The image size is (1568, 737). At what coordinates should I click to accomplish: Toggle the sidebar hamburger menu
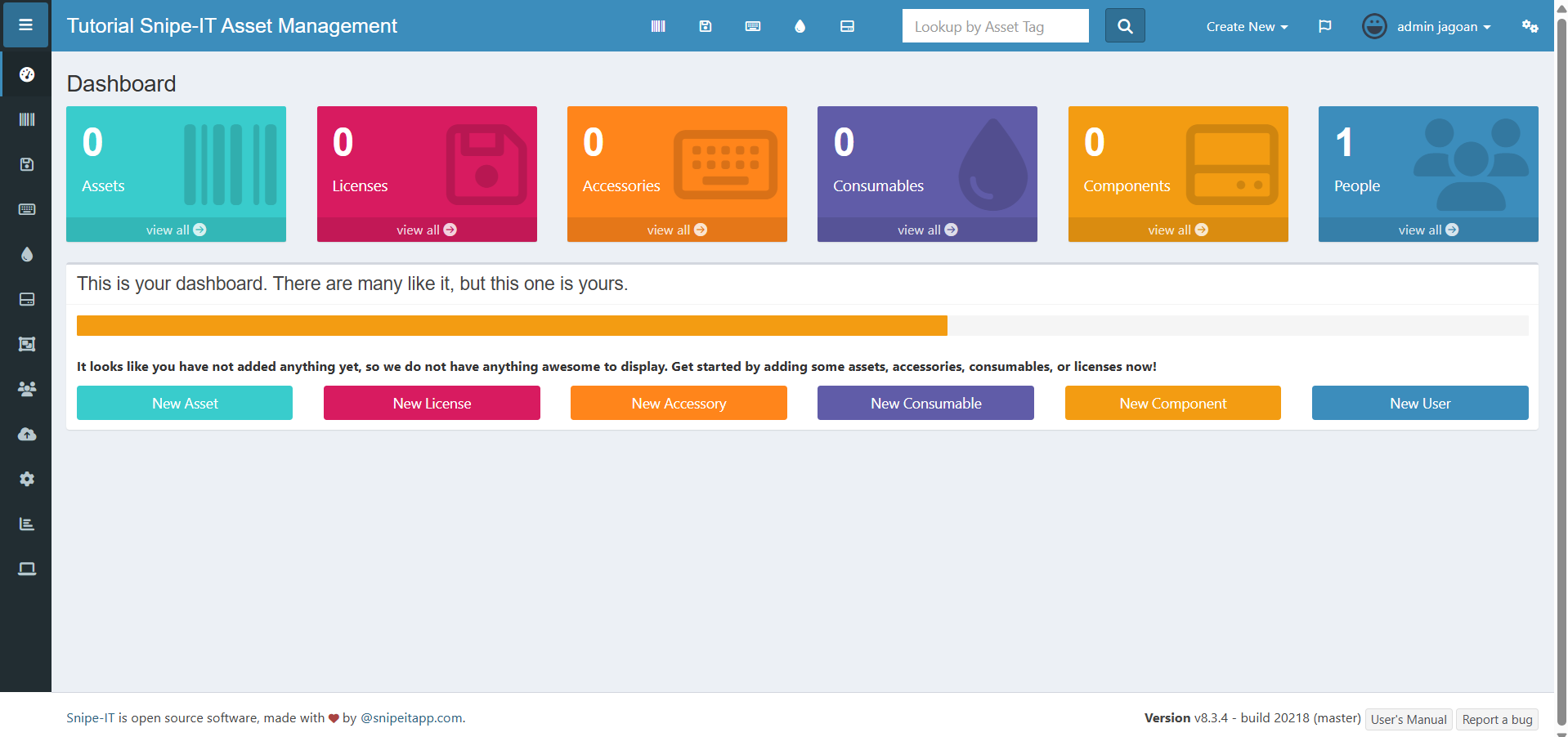click(25, 25)
